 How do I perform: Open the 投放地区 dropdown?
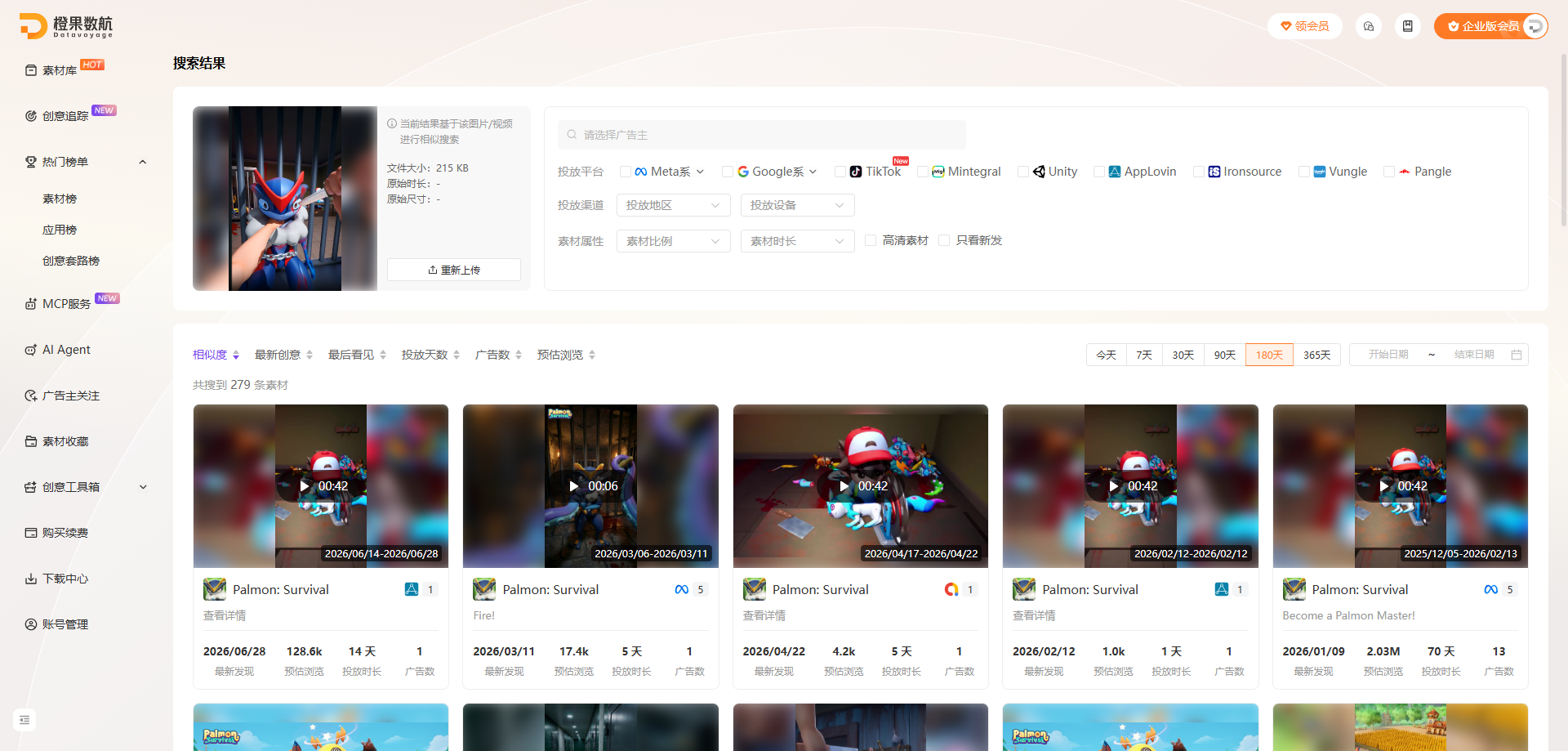coord(674,205)
